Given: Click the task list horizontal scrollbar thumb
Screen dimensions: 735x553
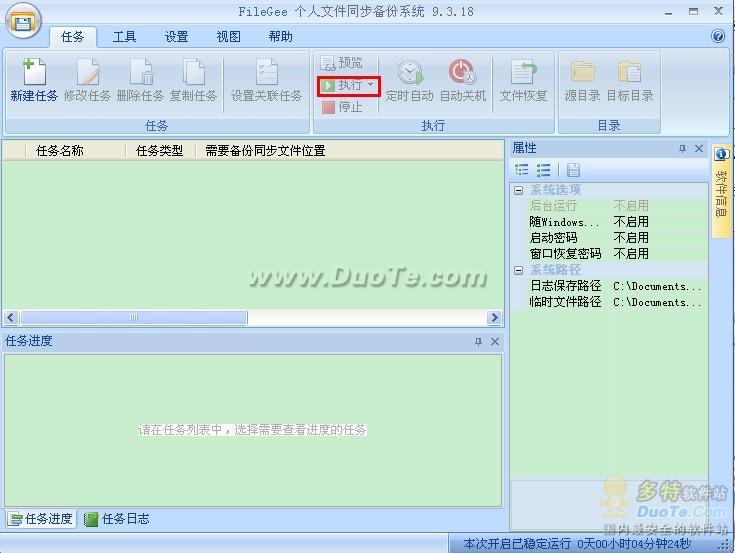Looking at the screenshot, I should pos(134,317).
